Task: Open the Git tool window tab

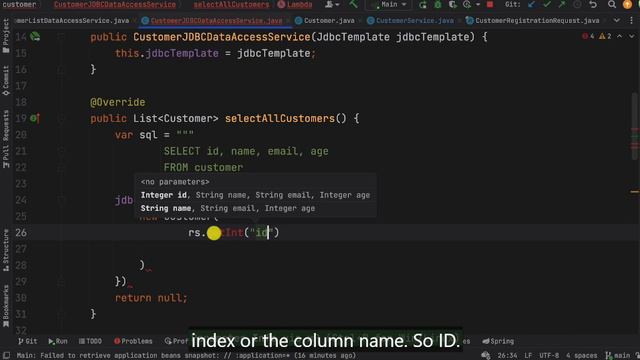Action: tap(27, 341)
